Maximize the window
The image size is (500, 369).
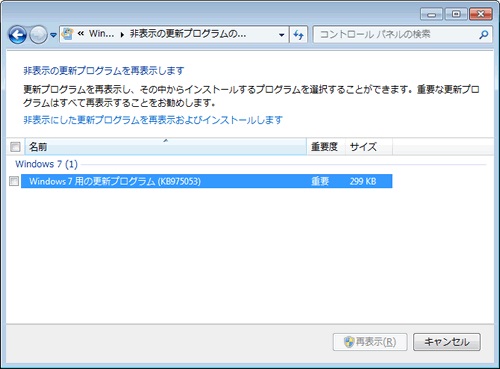(456, 14)
